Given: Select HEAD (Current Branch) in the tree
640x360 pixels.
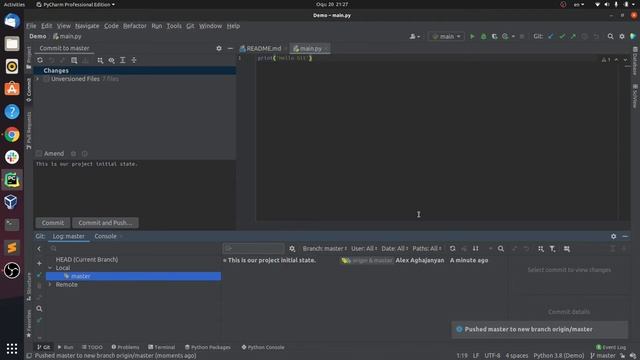Looking at the screenshot, I should (87, 259).
